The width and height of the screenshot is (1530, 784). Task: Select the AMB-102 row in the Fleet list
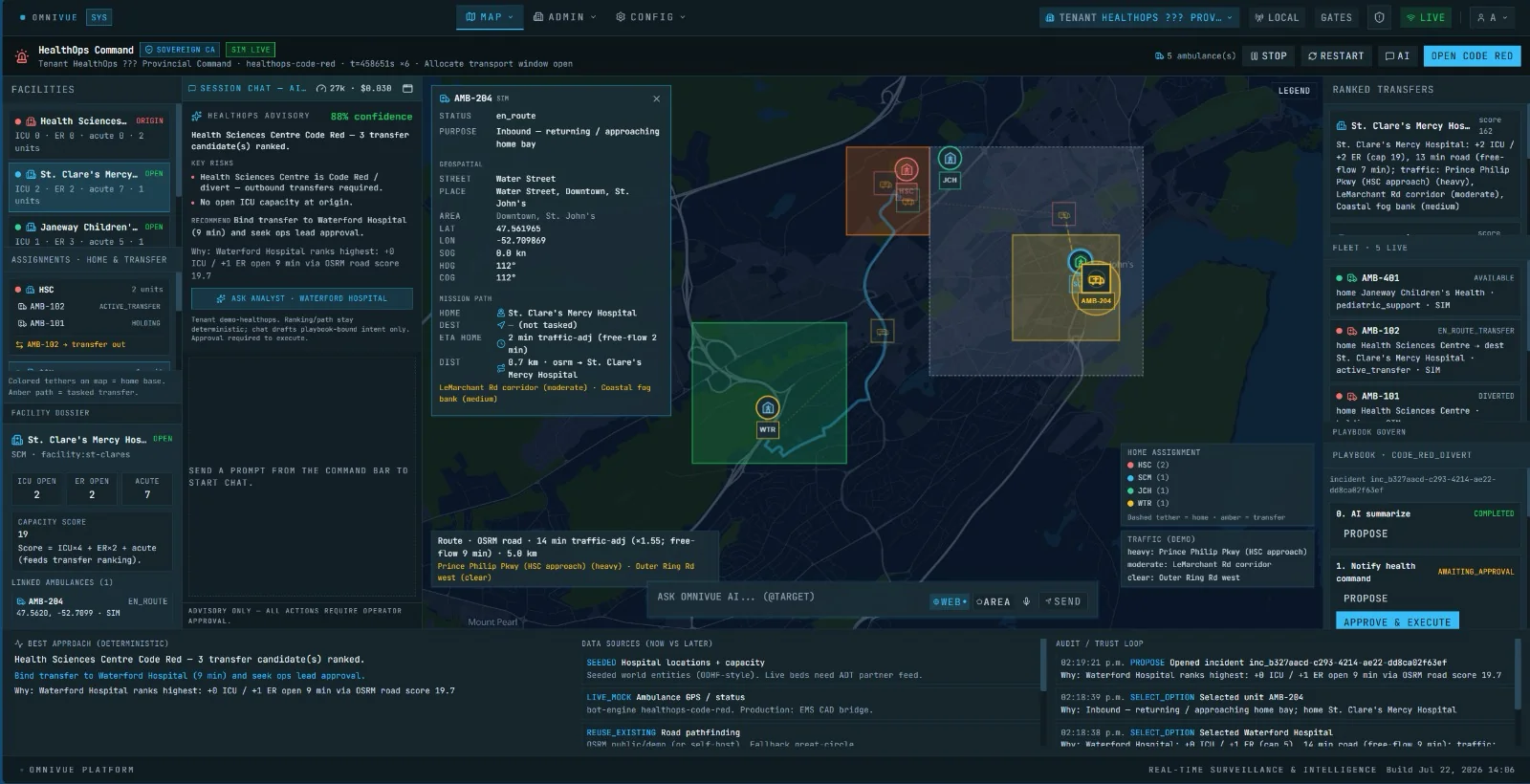[1424, 350]
